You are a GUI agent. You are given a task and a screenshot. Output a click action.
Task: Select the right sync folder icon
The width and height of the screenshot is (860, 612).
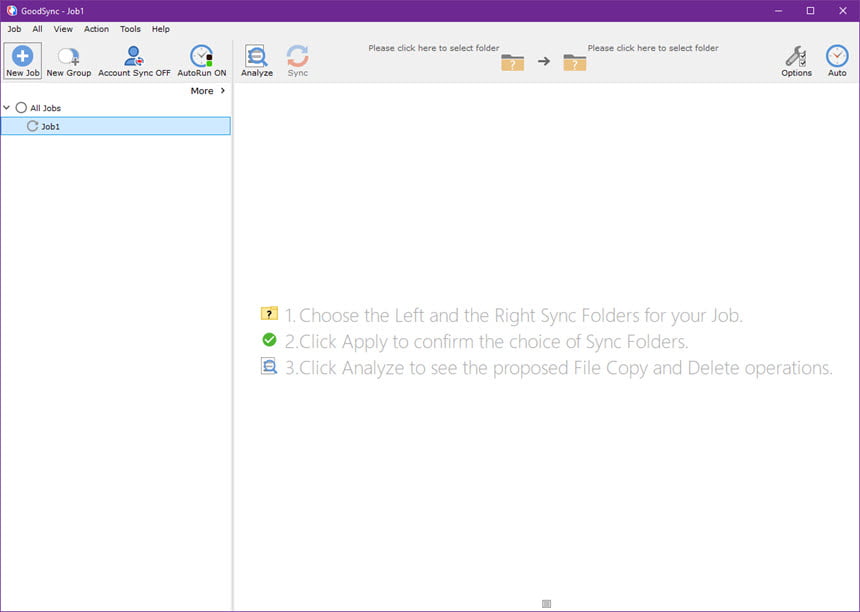574,63
